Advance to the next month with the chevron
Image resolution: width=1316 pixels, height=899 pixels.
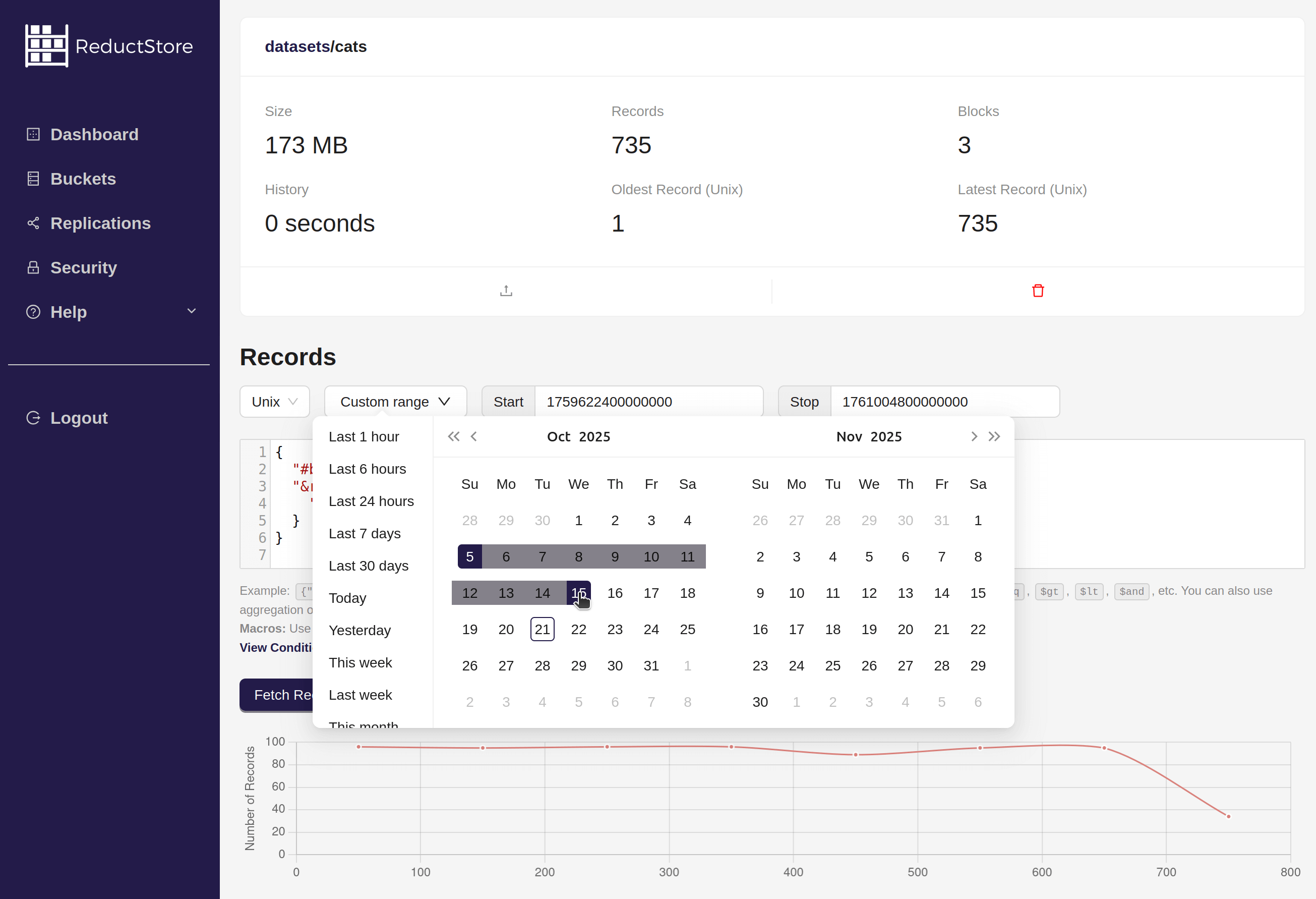[974, 436]
